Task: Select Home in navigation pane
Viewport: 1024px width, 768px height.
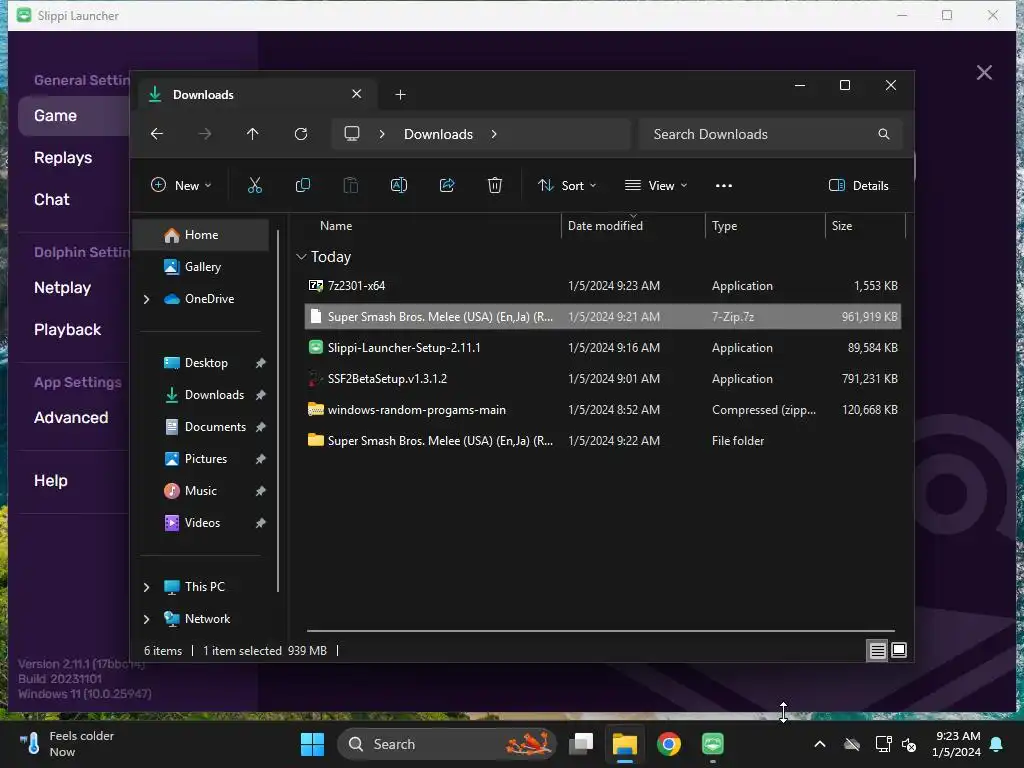Action: 200,235
